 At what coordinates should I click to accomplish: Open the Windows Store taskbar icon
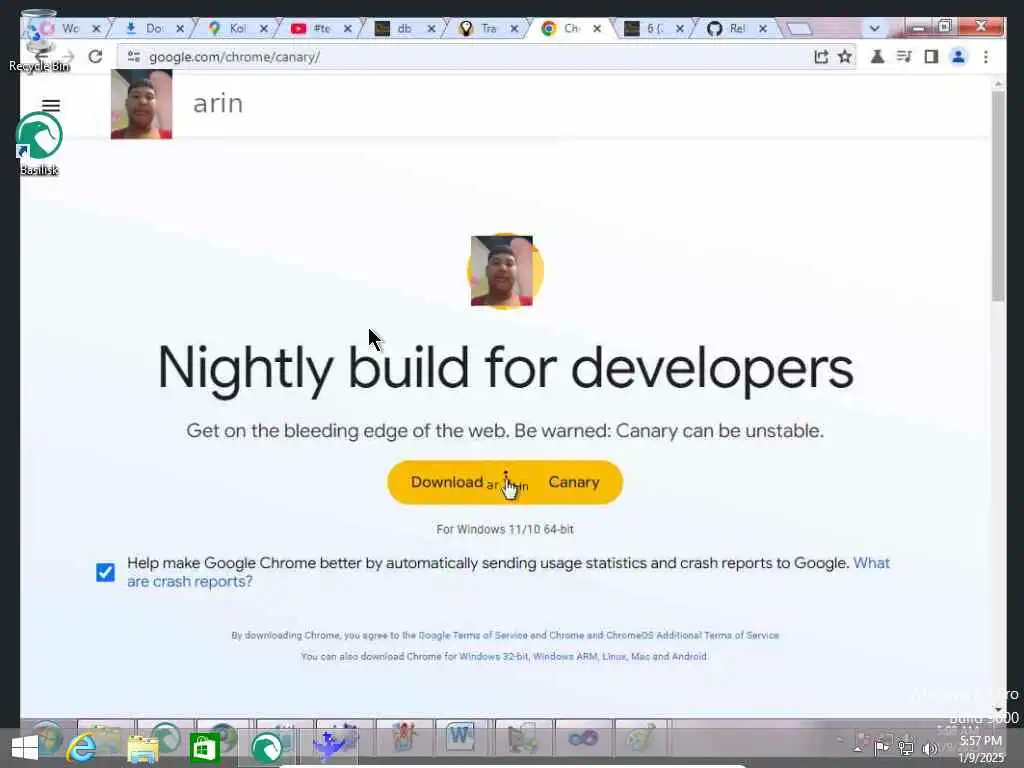click(x=204, y=748)
